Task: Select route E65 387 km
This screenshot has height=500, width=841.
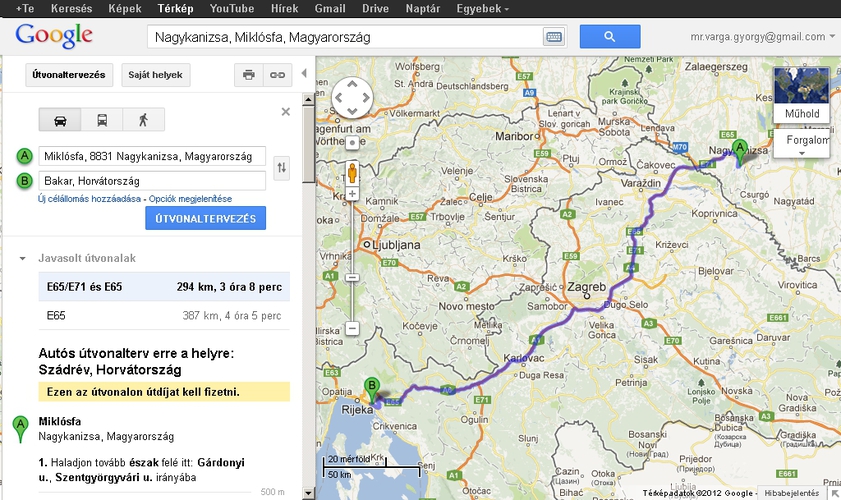Action: click(164, 315)
